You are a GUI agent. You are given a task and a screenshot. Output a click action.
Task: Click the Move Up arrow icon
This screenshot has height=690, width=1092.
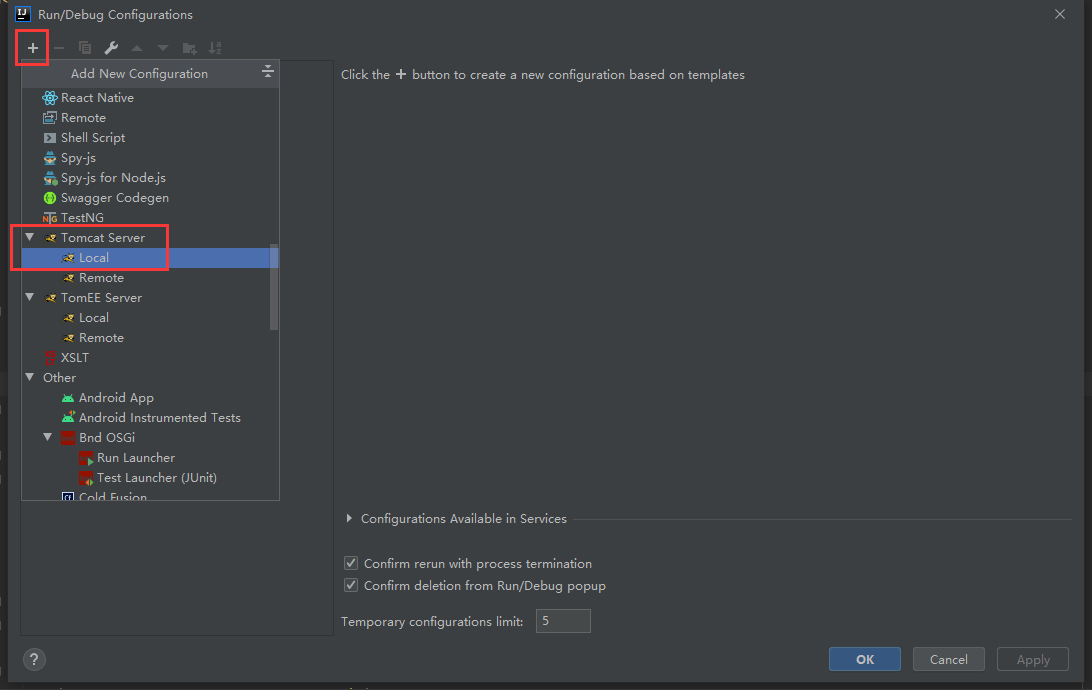click(137, 48)
